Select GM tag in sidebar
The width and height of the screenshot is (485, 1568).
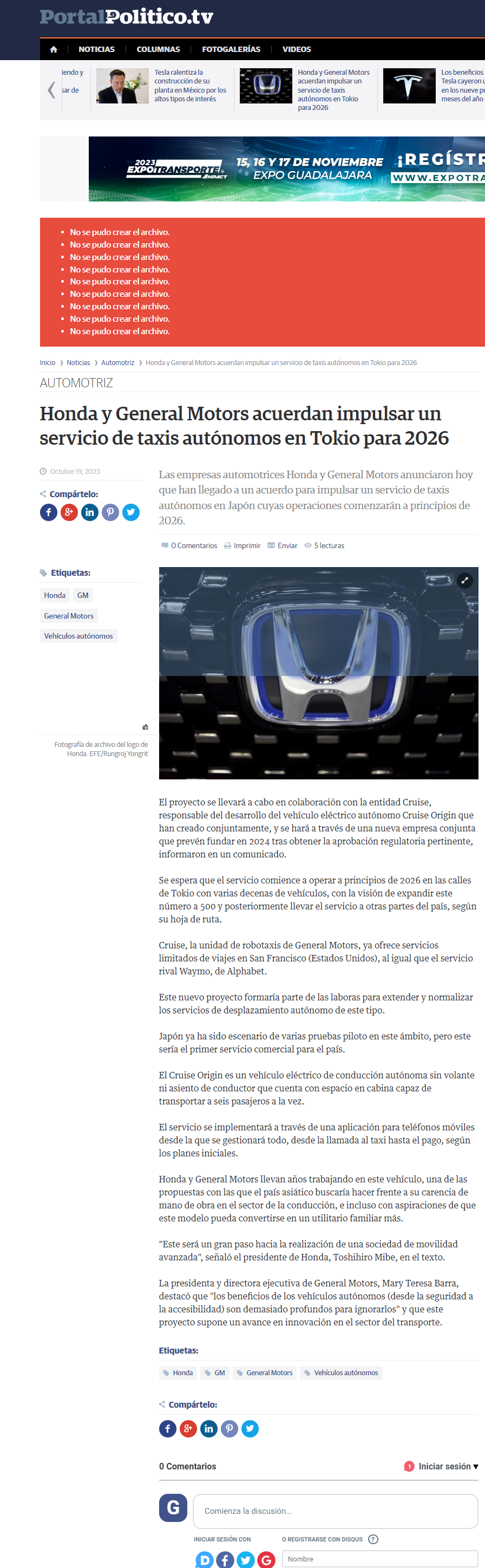point(83,595)
